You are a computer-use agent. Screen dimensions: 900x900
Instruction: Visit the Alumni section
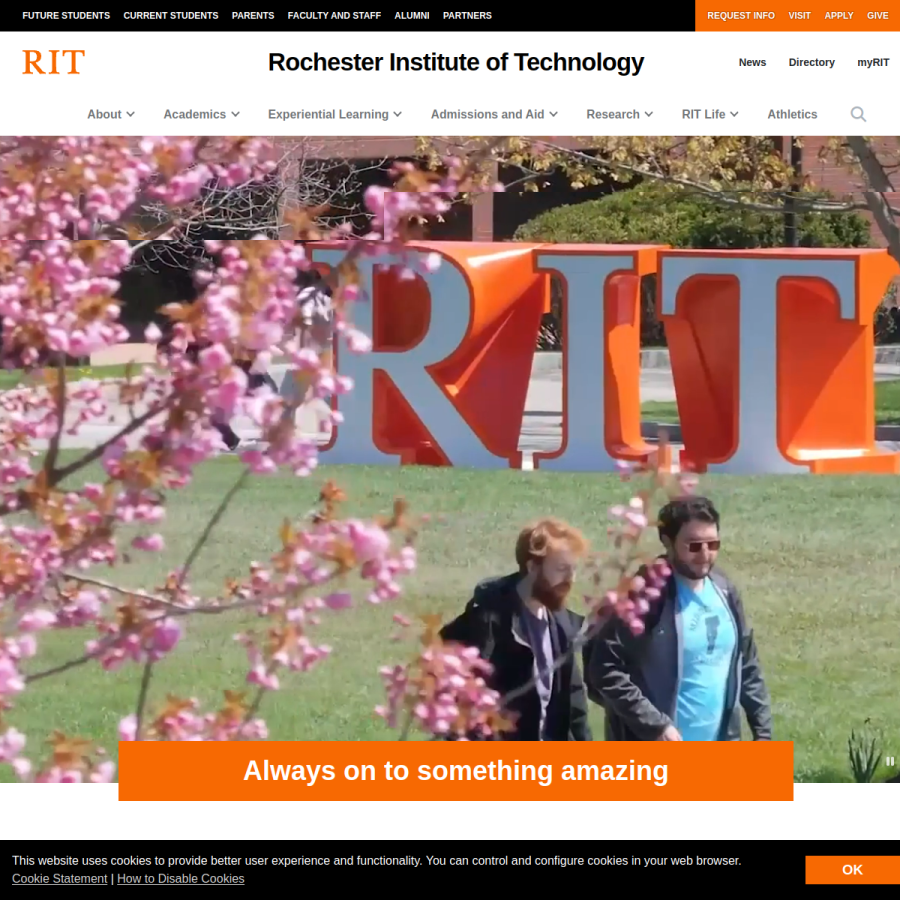pos(412,15)
